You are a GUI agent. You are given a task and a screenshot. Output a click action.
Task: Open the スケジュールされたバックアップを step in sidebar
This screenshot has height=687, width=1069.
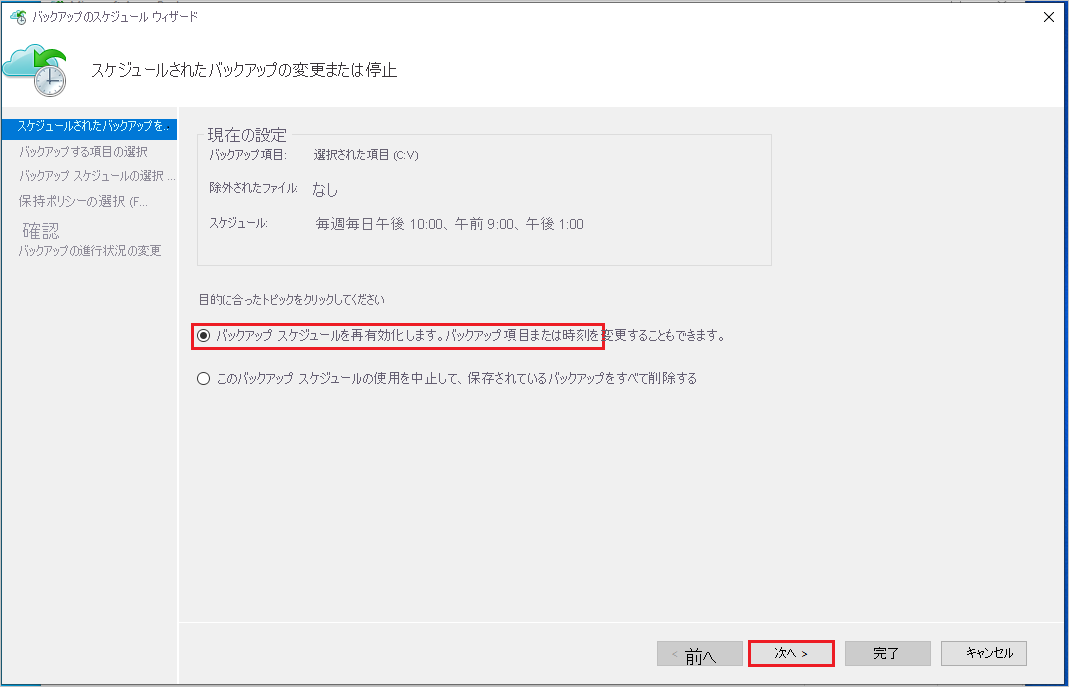[x=89, y=127]
